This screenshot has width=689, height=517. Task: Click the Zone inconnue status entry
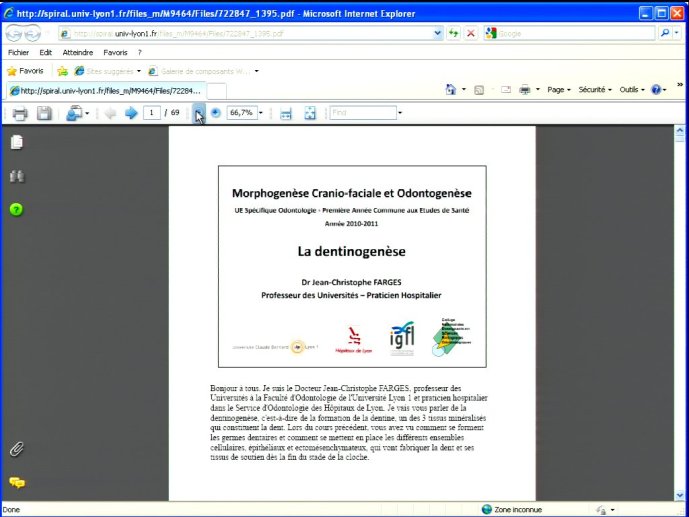[512, 510]
